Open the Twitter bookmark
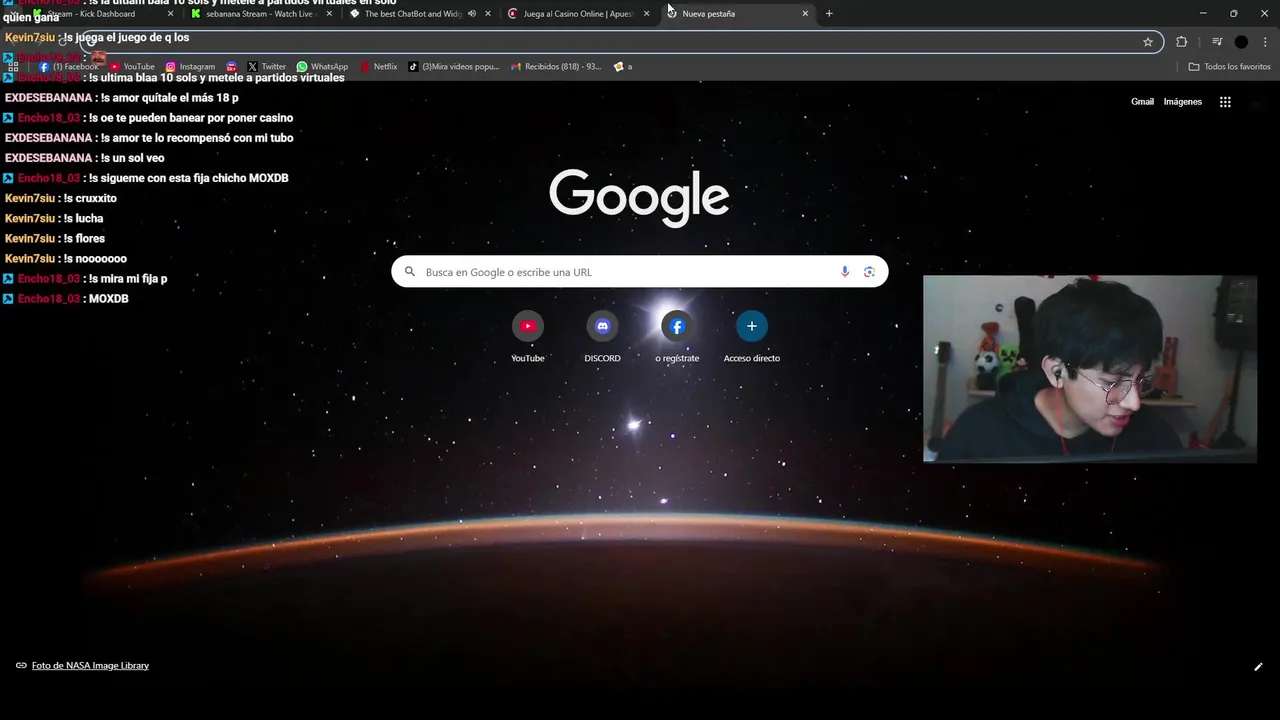 coord(266,67)
